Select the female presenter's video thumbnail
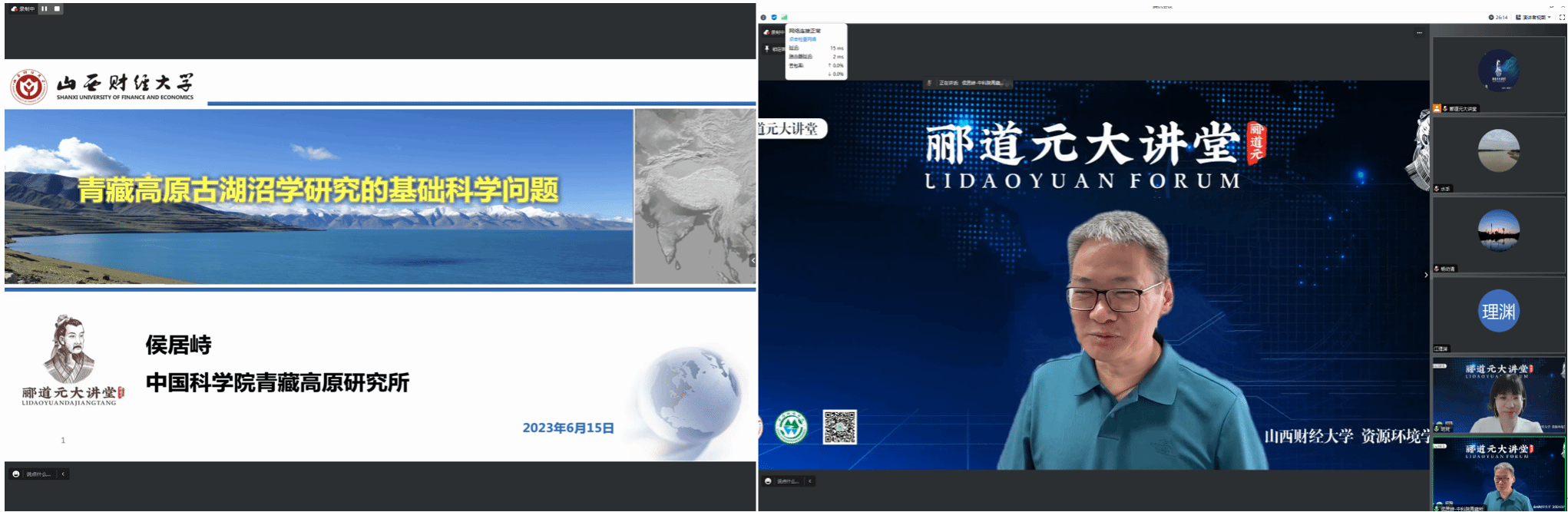1568x512 pixels. pyautogui.click(x=1498, y=396)
